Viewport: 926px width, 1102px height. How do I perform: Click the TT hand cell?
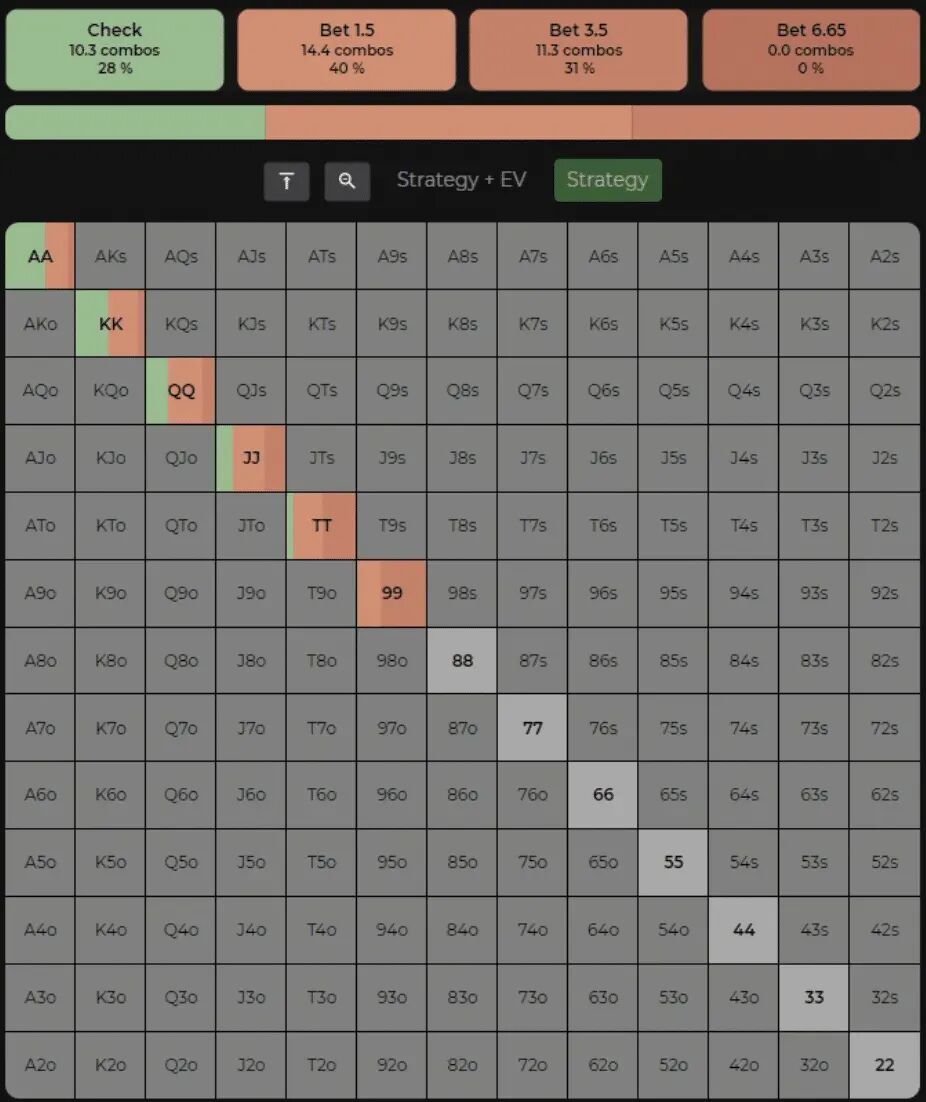[x=321, y=525]
